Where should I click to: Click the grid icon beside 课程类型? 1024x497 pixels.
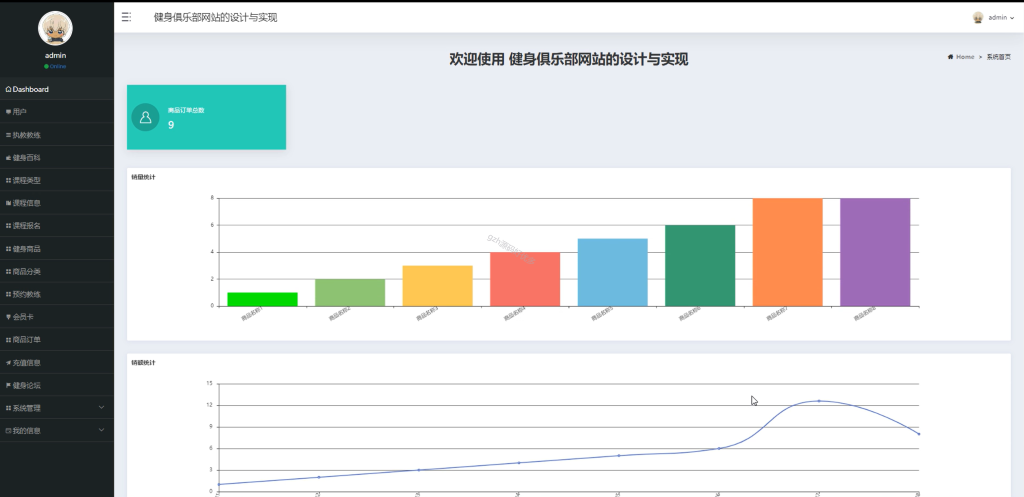coord(8,181)
